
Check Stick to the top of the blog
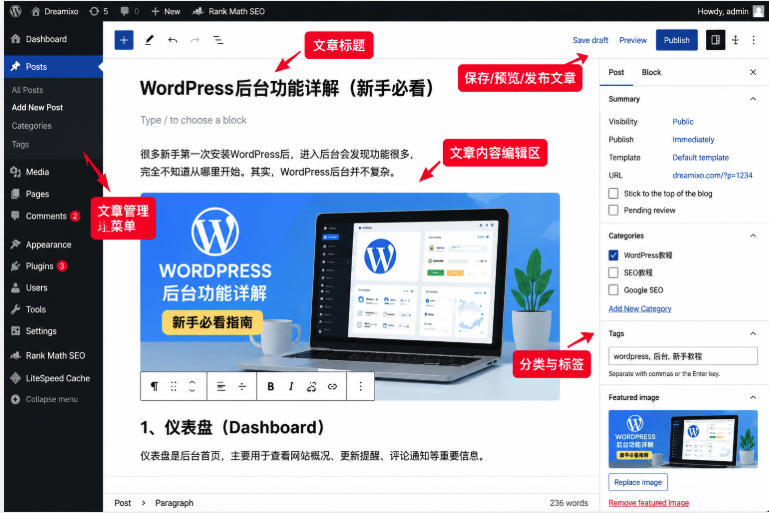[613, 193]
